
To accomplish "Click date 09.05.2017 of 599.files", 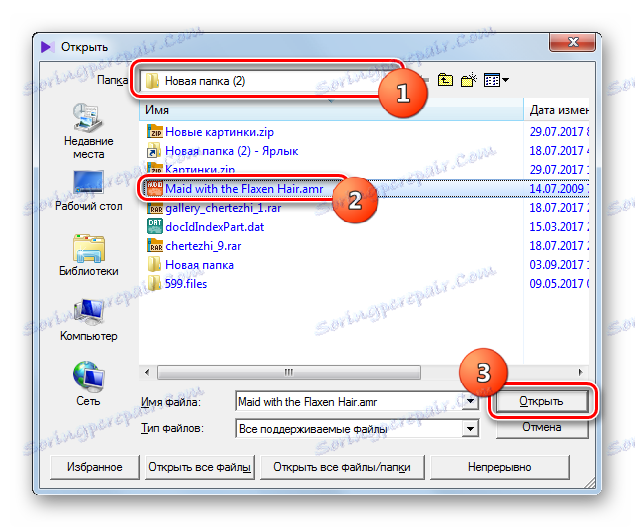I will tap(559, 284).
